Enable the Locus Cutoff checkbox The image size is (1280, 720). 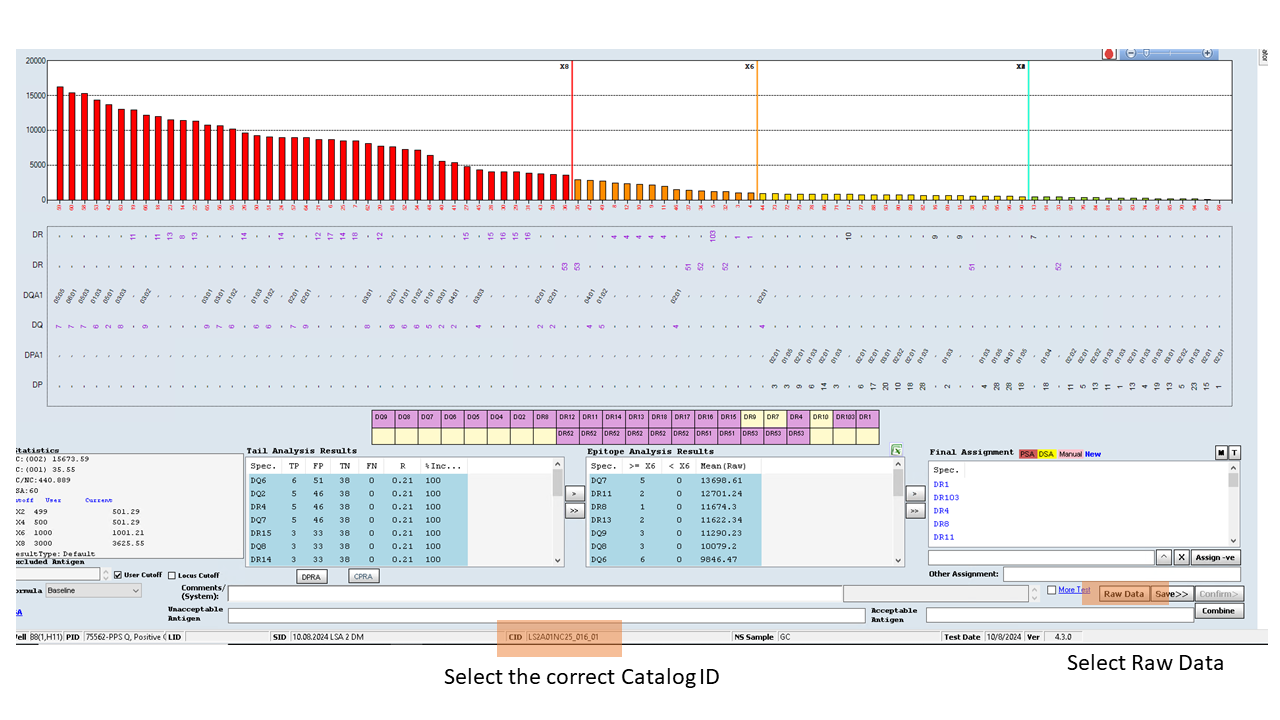click(x=172, y=575)
